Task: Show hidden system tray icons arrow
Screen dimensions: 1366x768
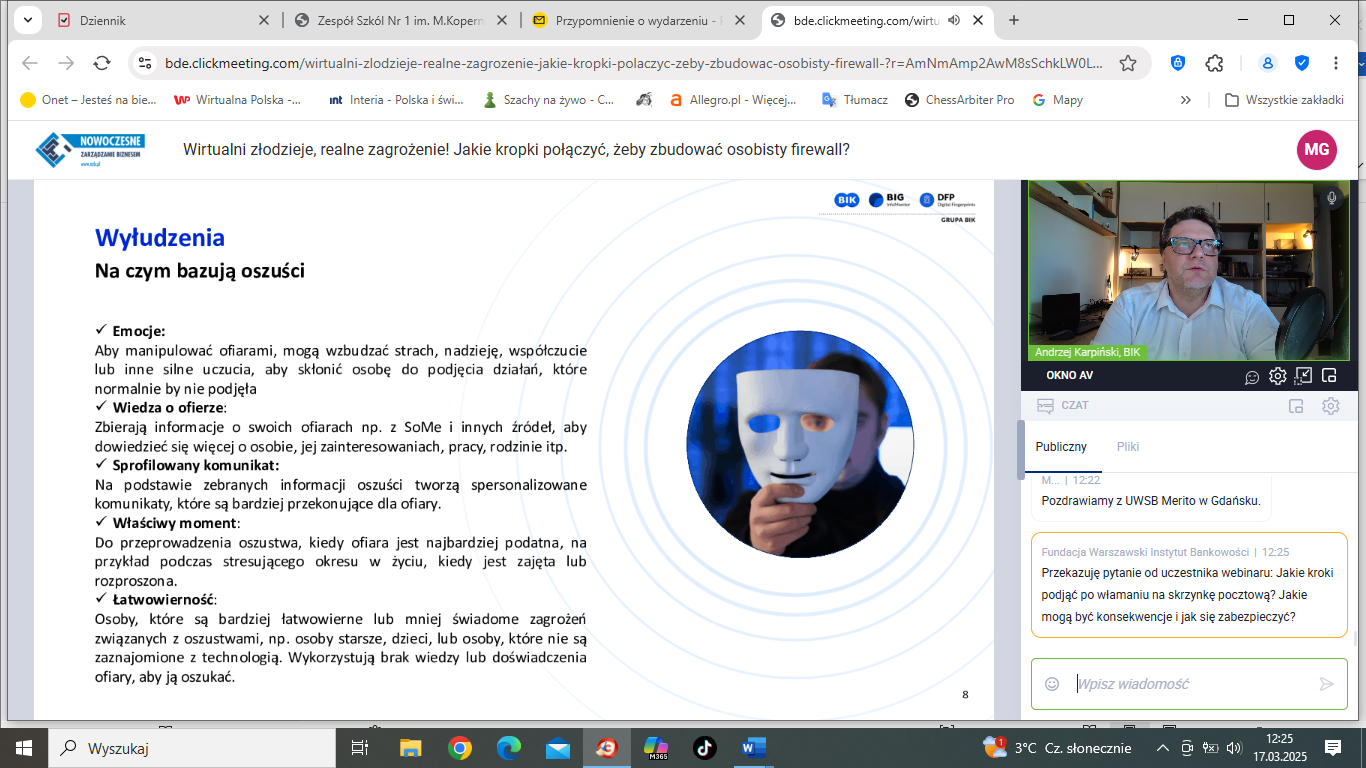Action: (1162, 748)
